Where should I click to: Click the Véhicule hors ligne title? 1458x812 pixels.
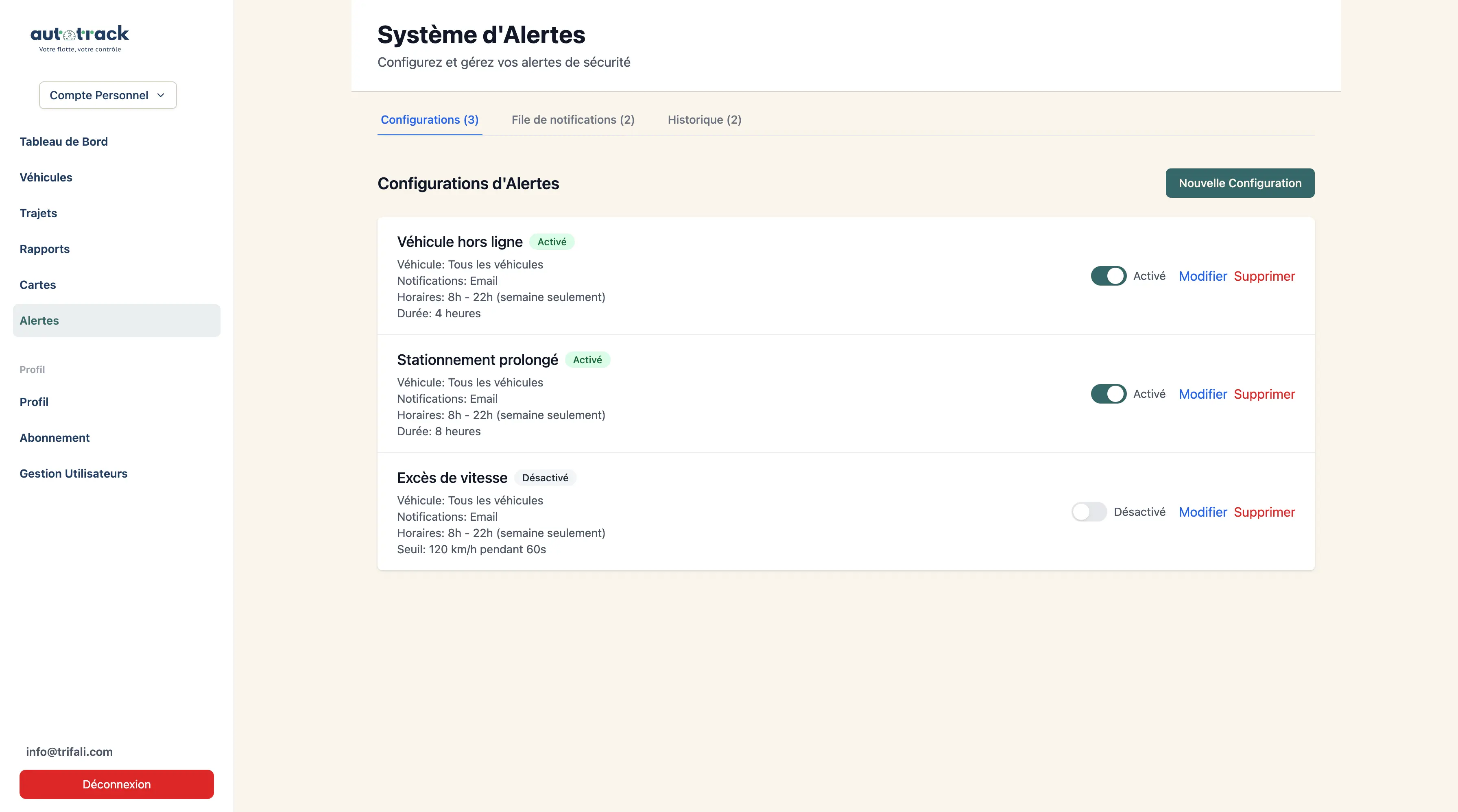(460, 242)
